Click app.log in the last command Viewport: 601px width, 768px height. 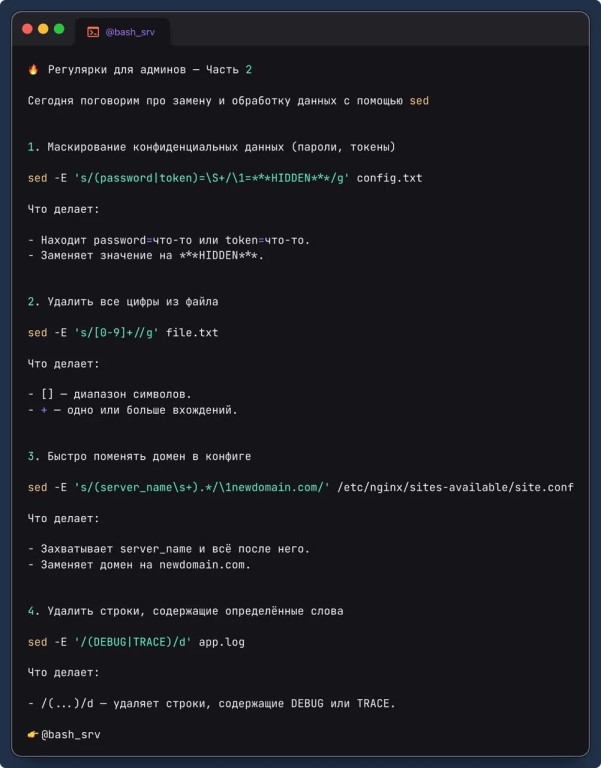(221, 641)
